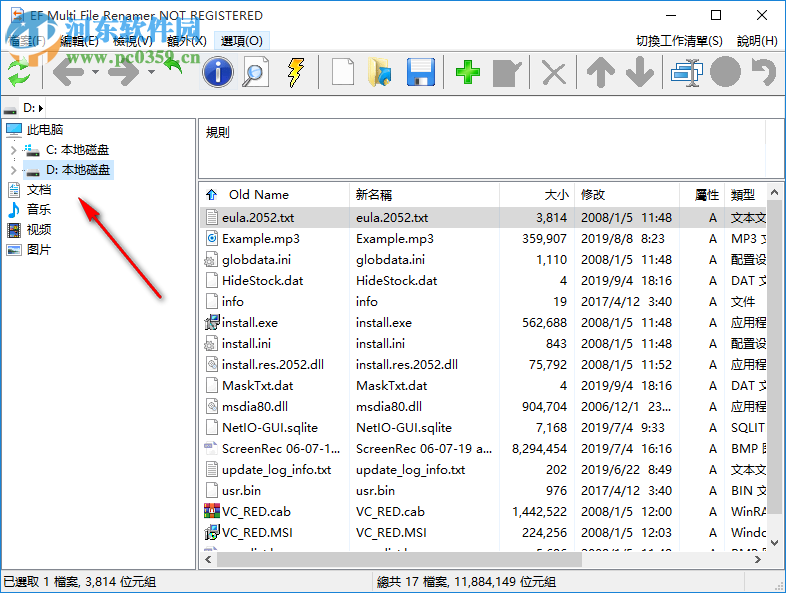Open the 檔案(F) menu
The width and height of the screenshot is (786, 593).
coord(28,41)
